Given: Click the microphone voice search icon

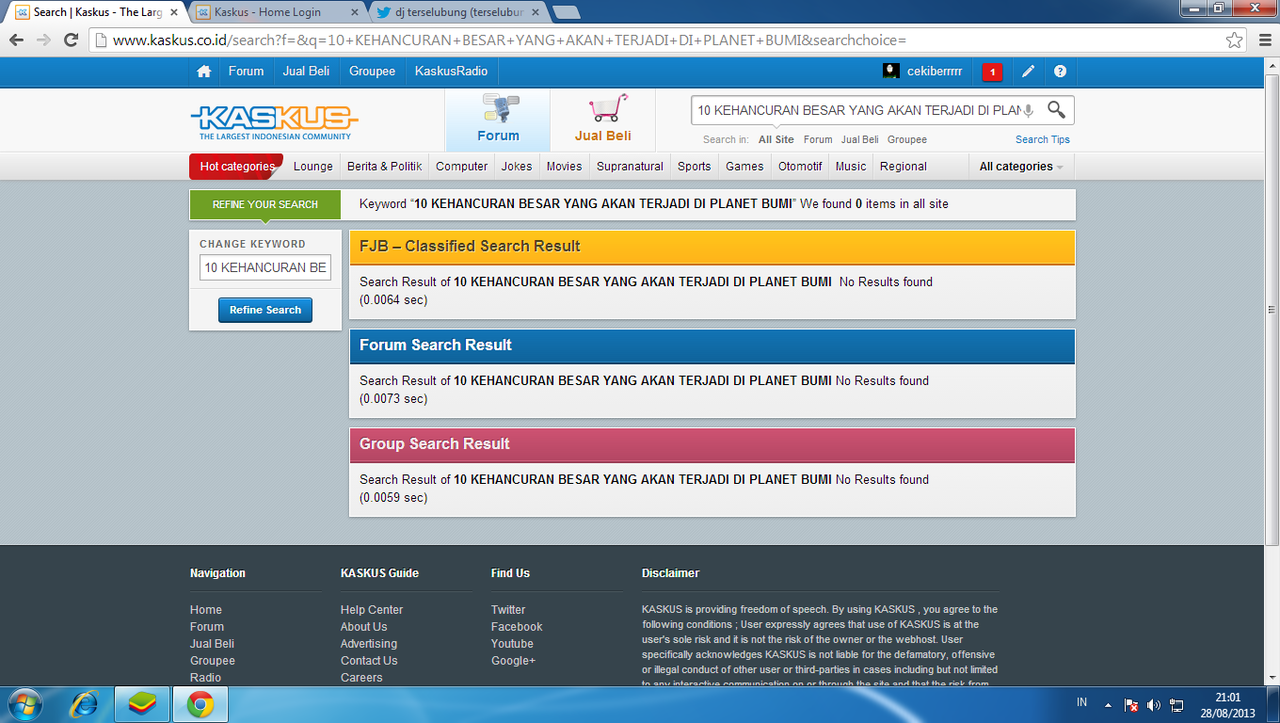Looking at the screenshot, I should click(1028, 111).
